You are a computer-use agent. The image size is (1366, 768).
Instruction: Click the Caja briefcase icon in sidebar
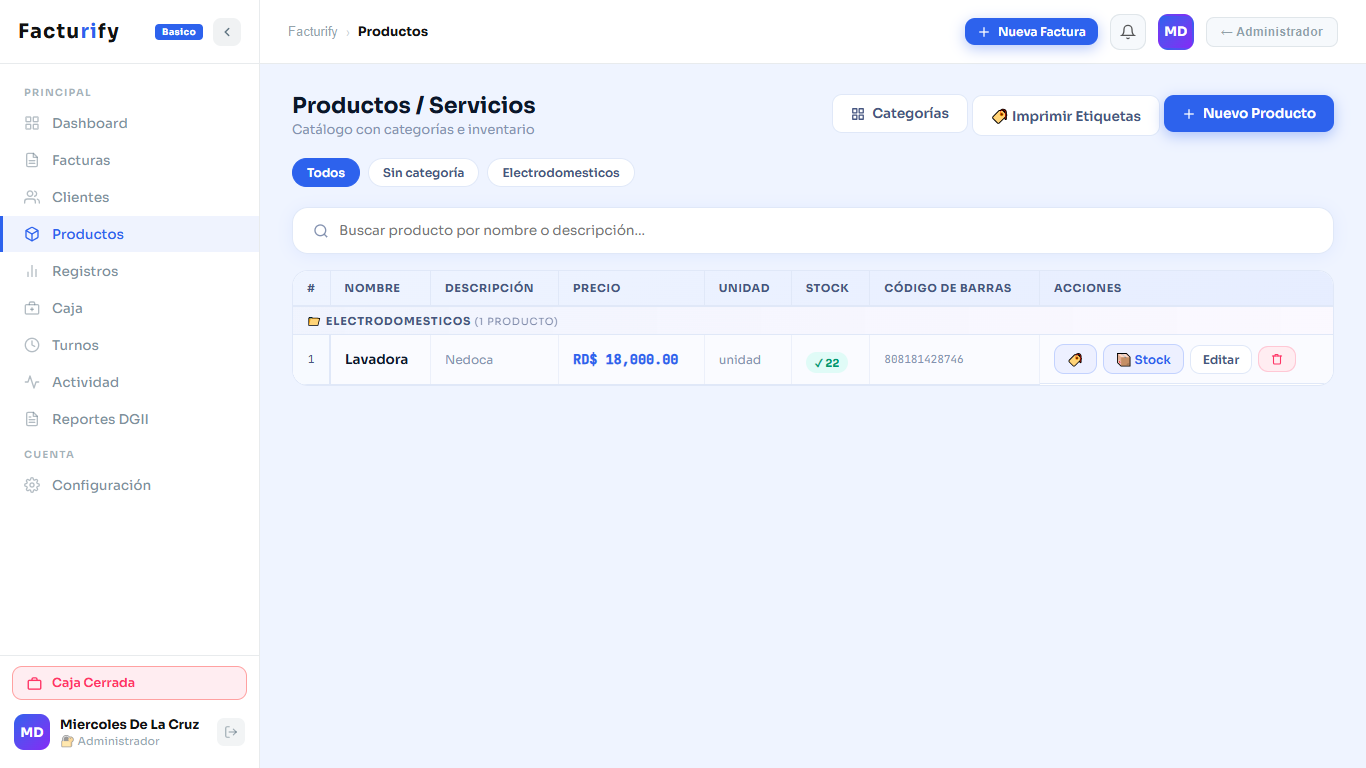coord(32,308)
